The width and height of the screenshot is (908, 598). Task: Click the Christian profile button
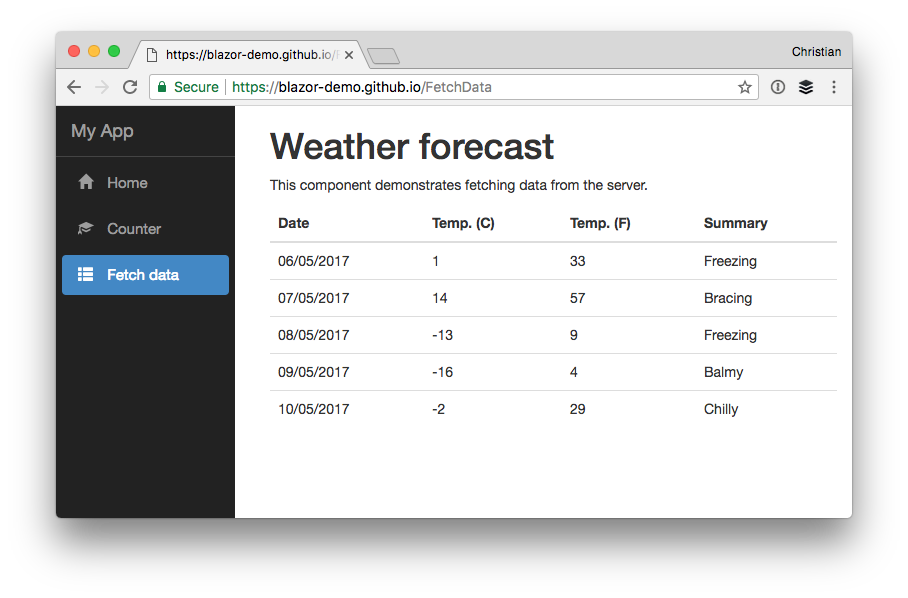click(816, 52)
